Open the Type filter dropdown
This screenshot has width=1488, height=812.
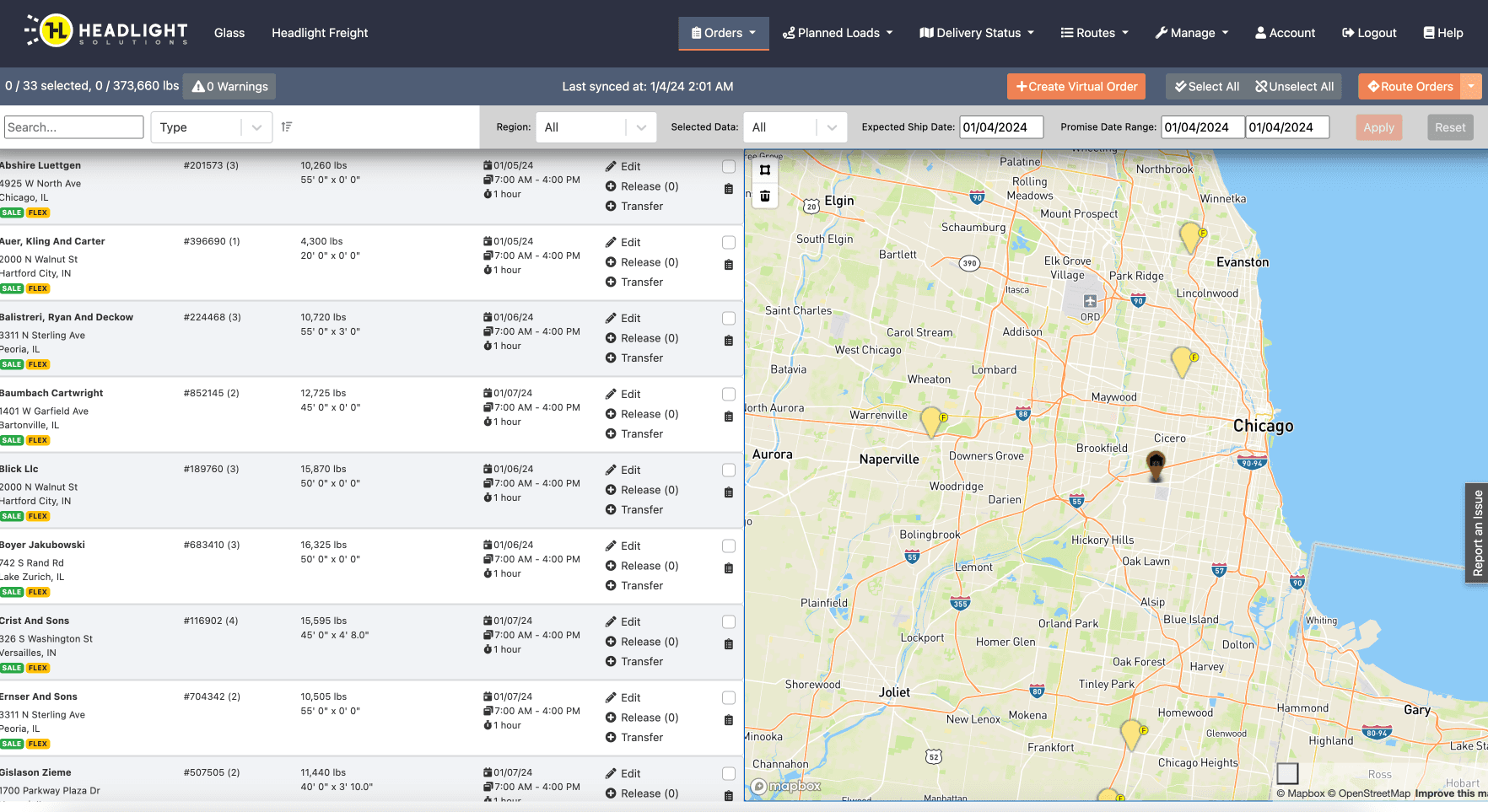[211, 127]
